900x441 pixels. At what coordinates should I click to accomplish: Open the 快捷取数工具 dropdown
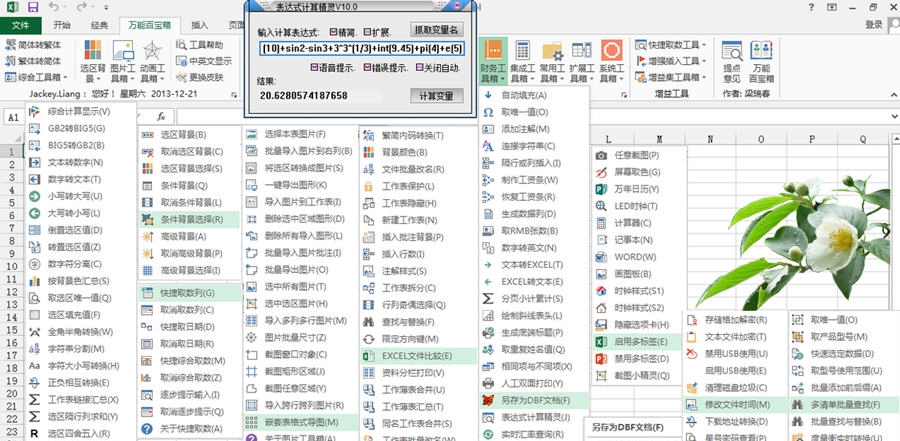(x=671, y=45)
